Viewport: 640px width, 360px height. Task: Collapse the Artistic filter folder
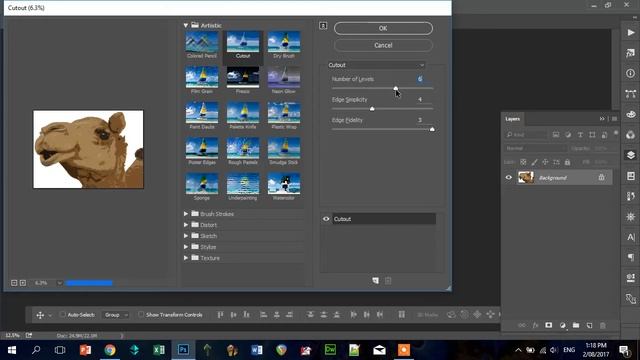[x=186, y=25]
